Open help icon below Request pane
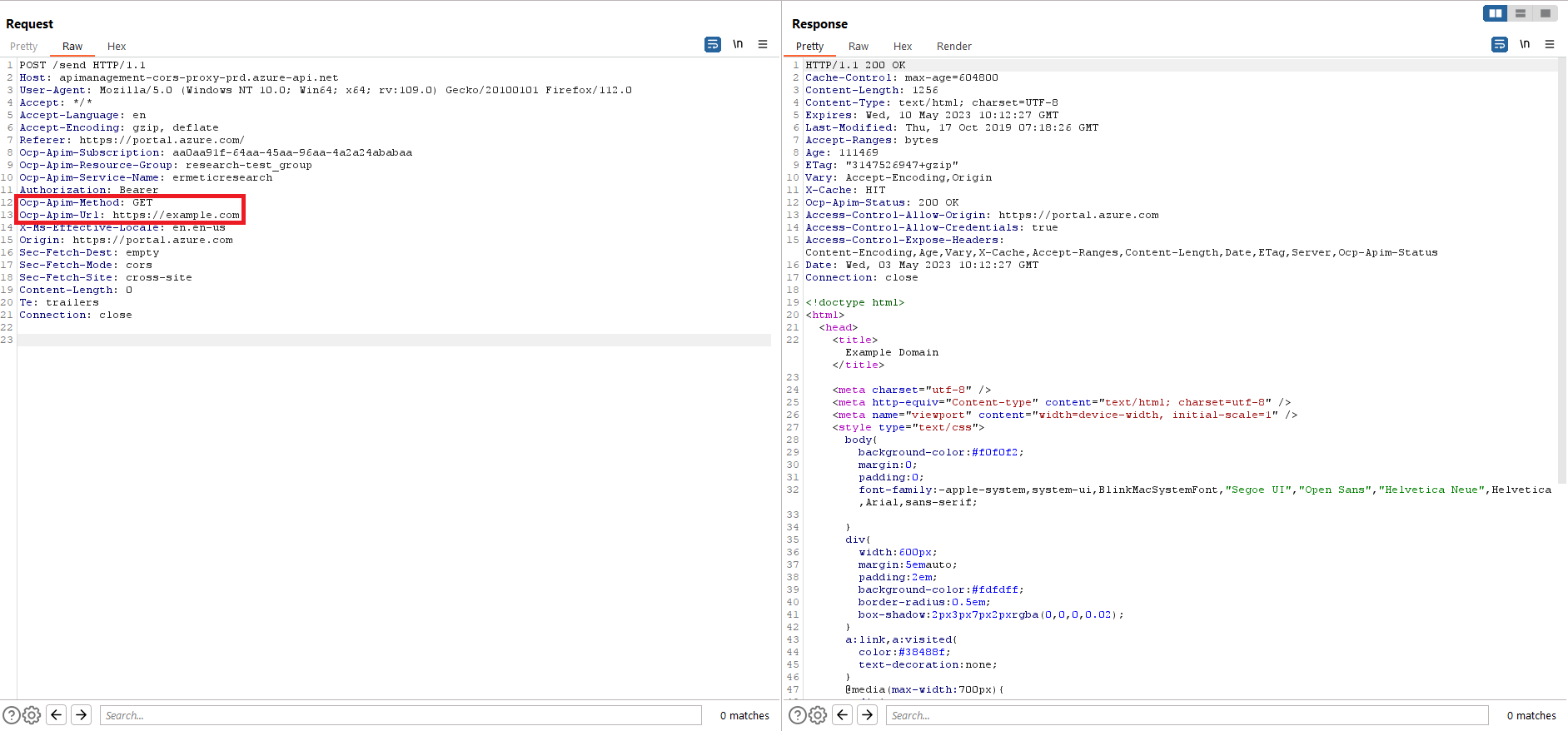The width and height of the screenshot is (1568, 731). 12,715
